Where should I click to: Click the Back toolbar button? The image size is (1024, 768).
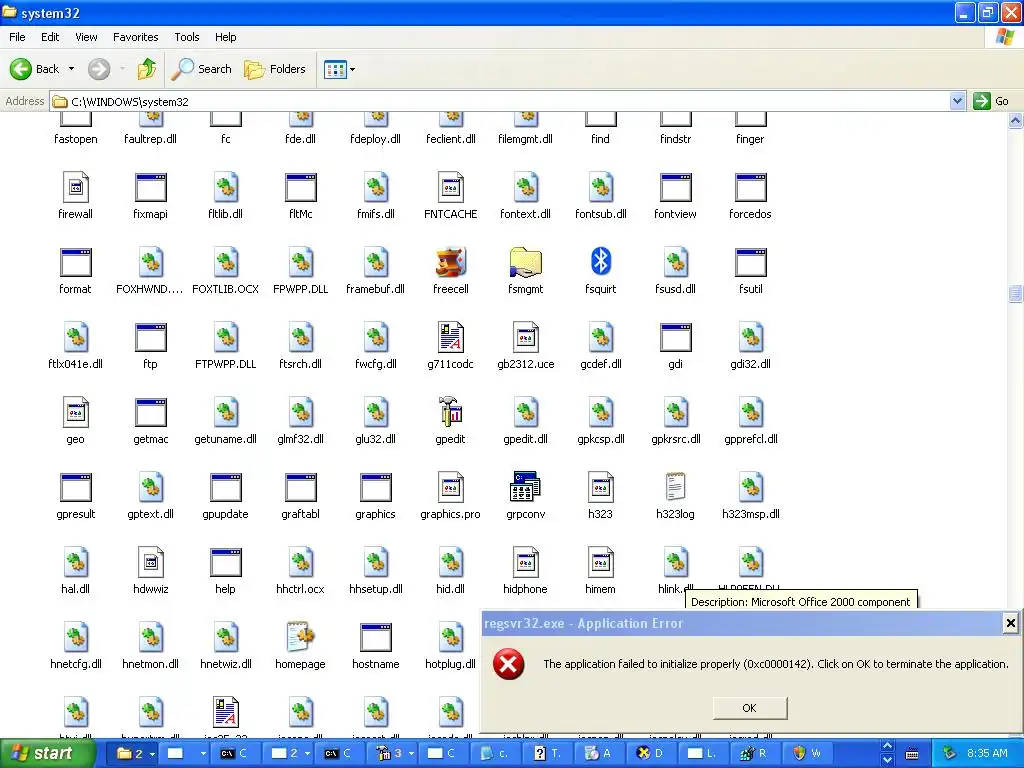click(x=35, y=69)
